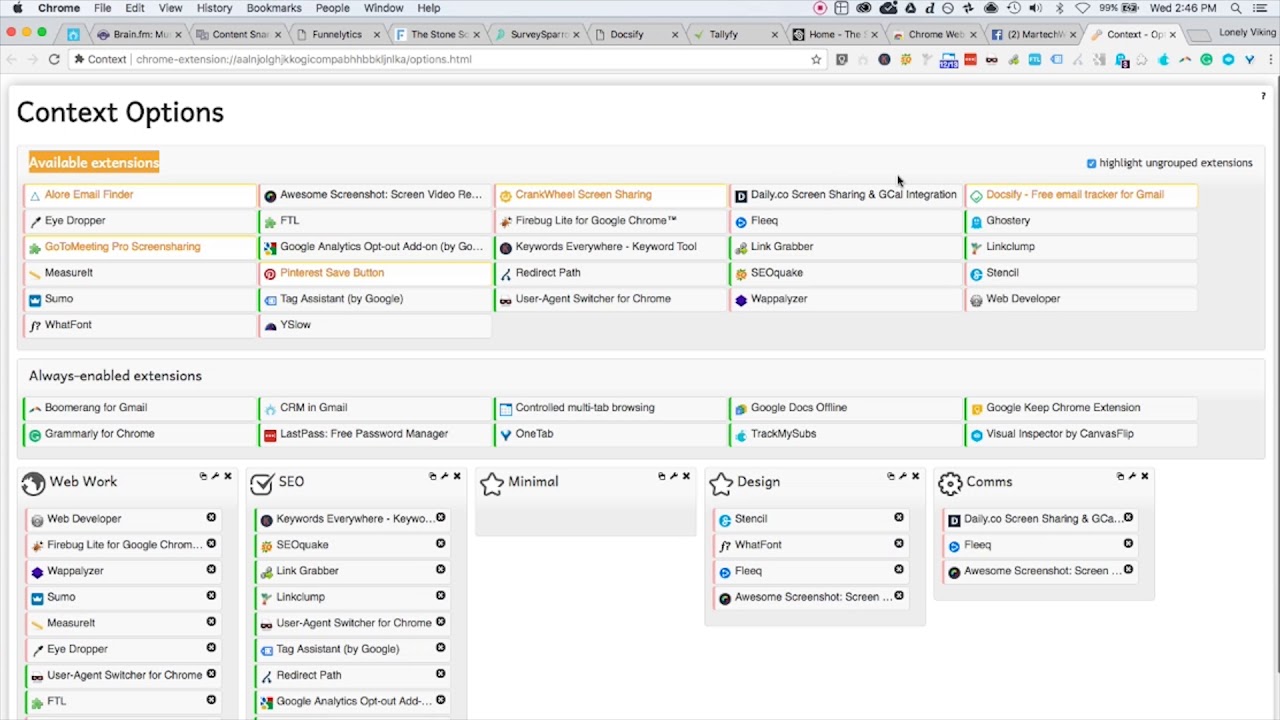The height and width of the screenshot is (720, 1280).
Task: Open the People menu
Action: click(333, 8)
